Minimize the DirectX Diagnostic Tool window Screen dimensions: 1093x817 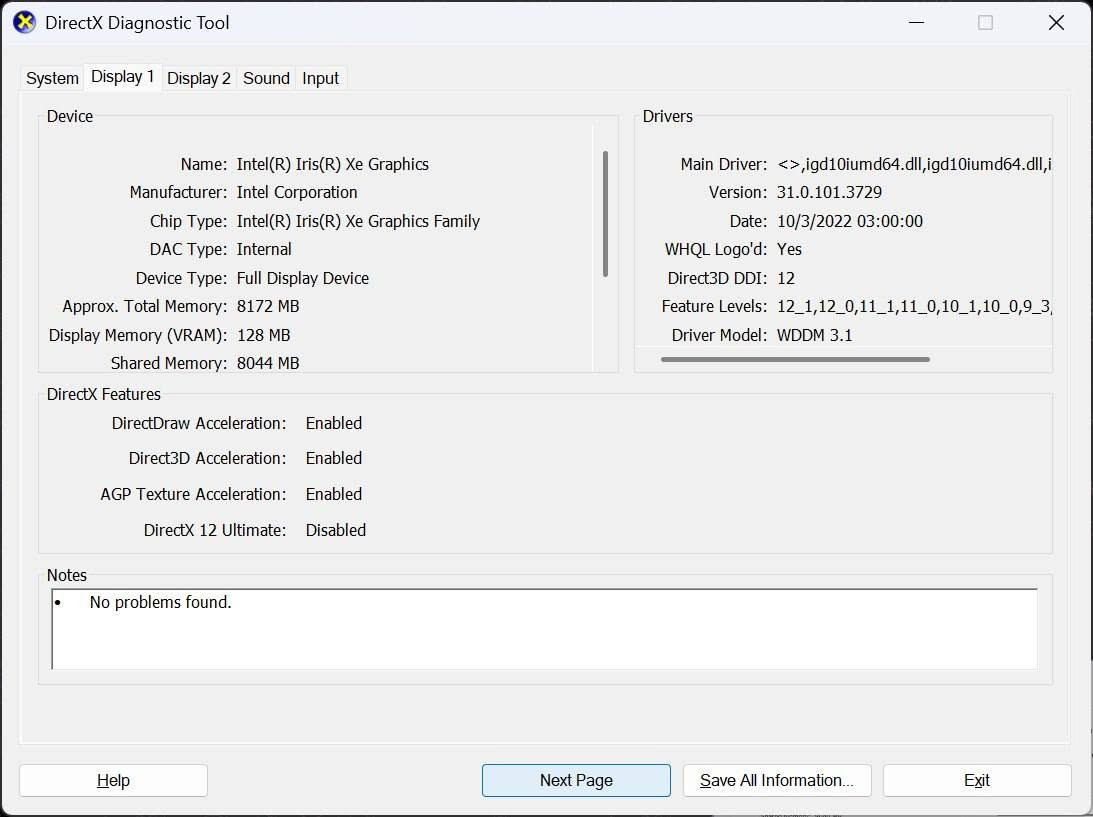click(917, 22)
